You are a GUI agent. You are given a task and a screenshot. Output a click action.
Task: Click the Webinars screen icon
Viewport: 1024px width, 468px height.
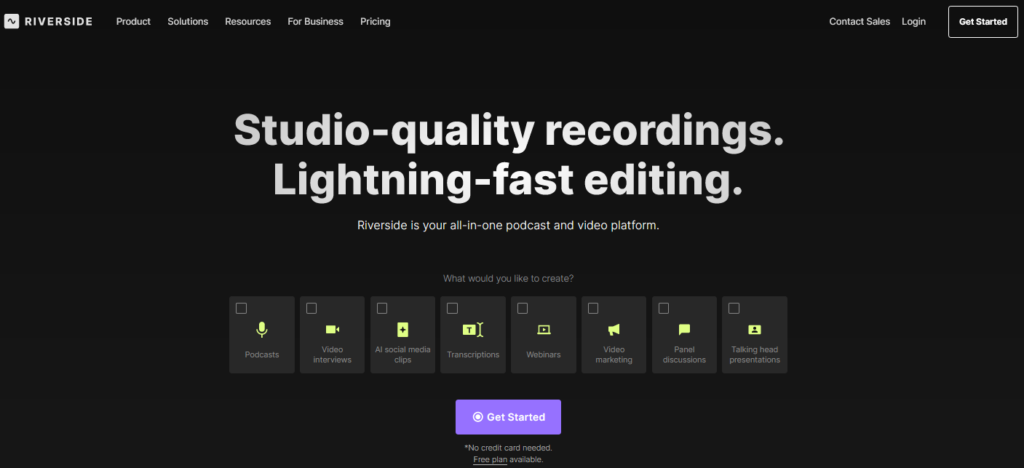click(x=543, y=330)
